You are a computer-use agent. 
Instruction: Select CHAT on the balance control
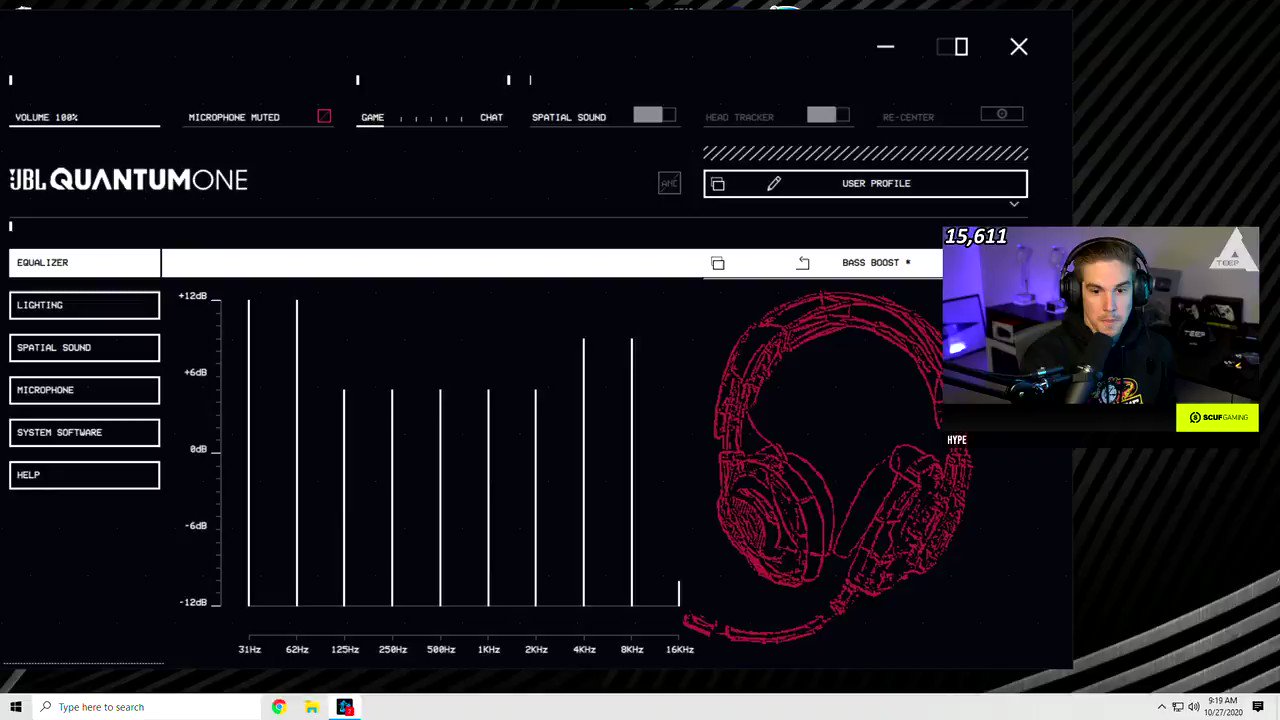coord(491,117)
